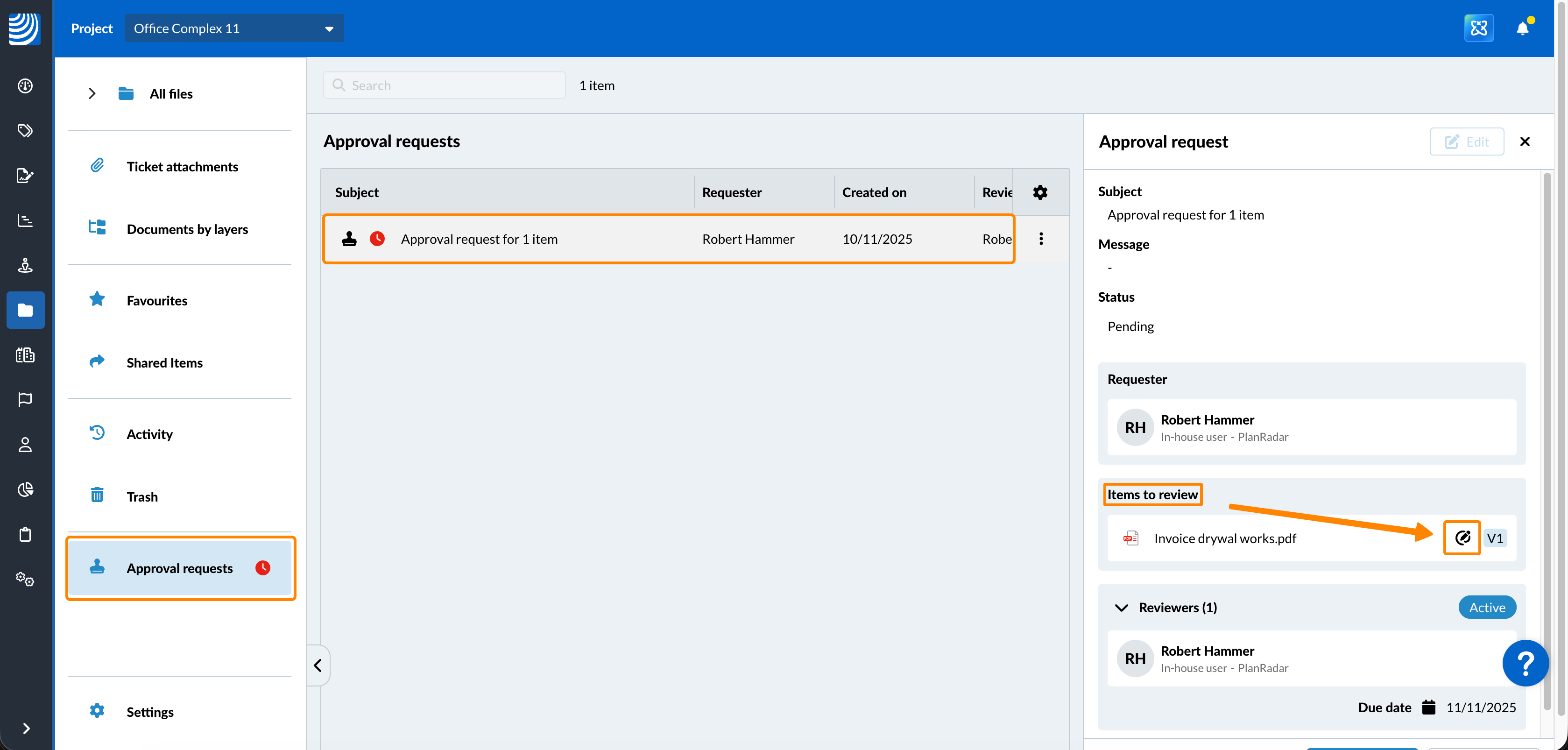Viewport: 1568px width, 750px height.
Task: Click the Edit approval request button
Action: [x=1466, y=142]
